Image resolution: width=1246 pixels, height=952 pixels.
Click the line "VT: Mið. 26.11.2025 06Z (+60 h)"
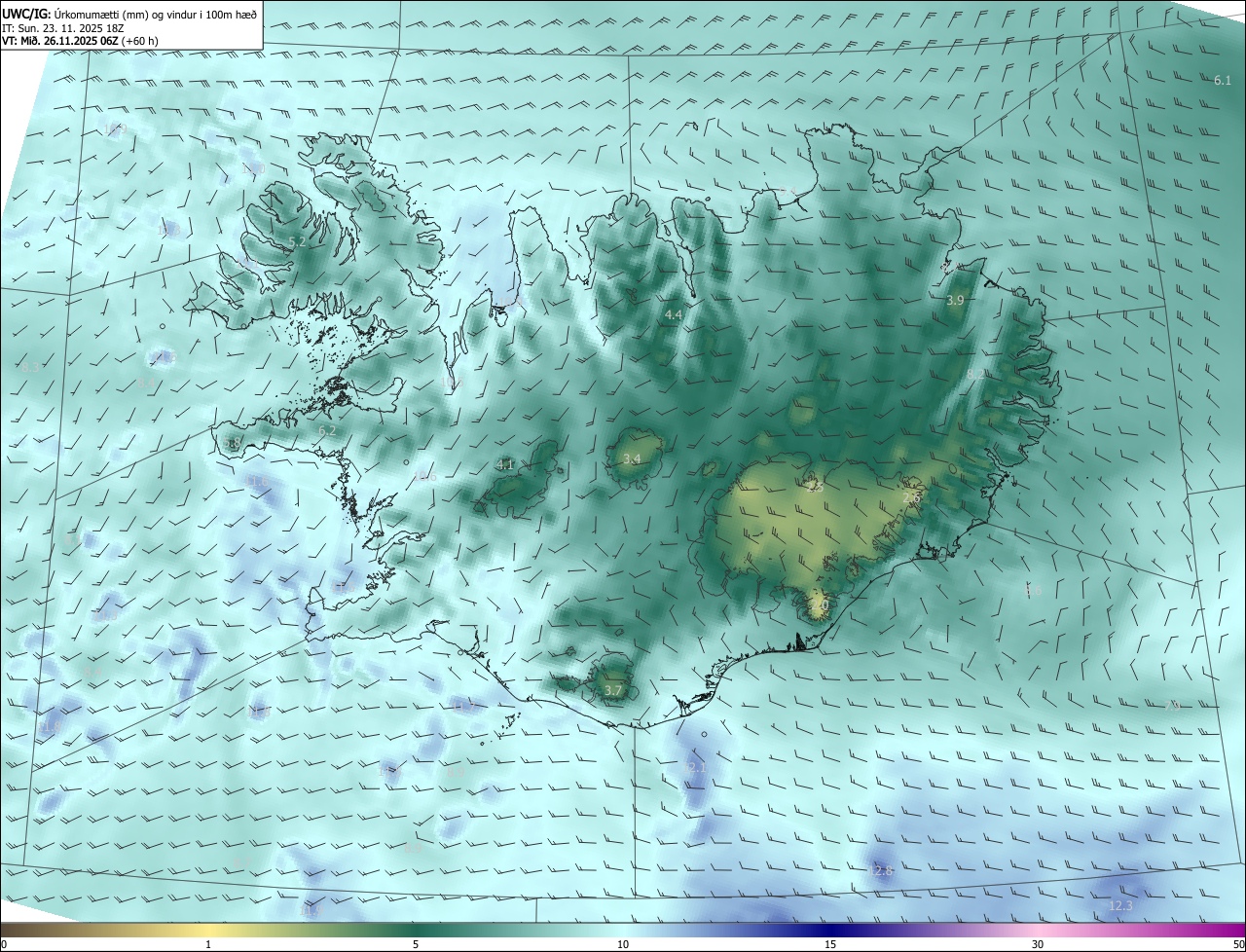click(x=81, y=41)
